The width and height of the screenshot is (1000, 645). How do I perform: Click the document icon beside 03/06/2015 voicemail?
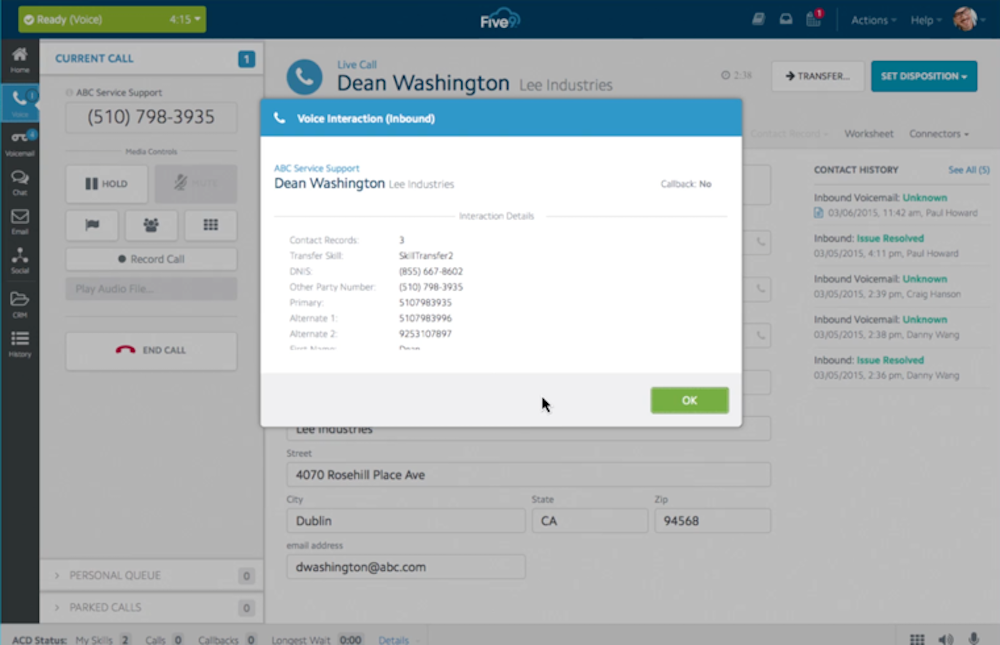[819, 212]
